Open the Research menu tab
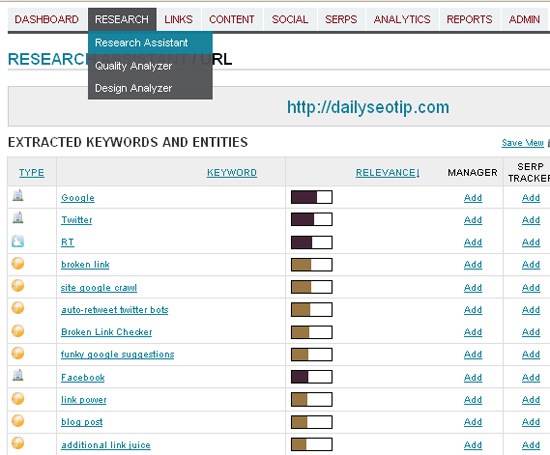This screenshot has width=550, height=455. 122,19
